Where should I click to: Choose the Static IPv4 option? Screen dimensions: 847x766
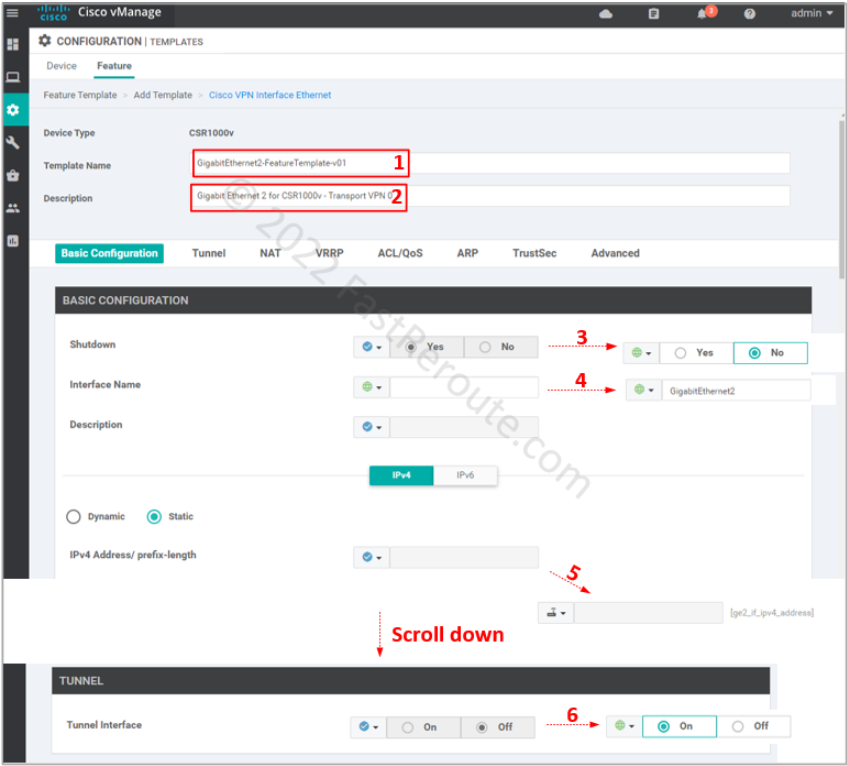coord(153,516)
